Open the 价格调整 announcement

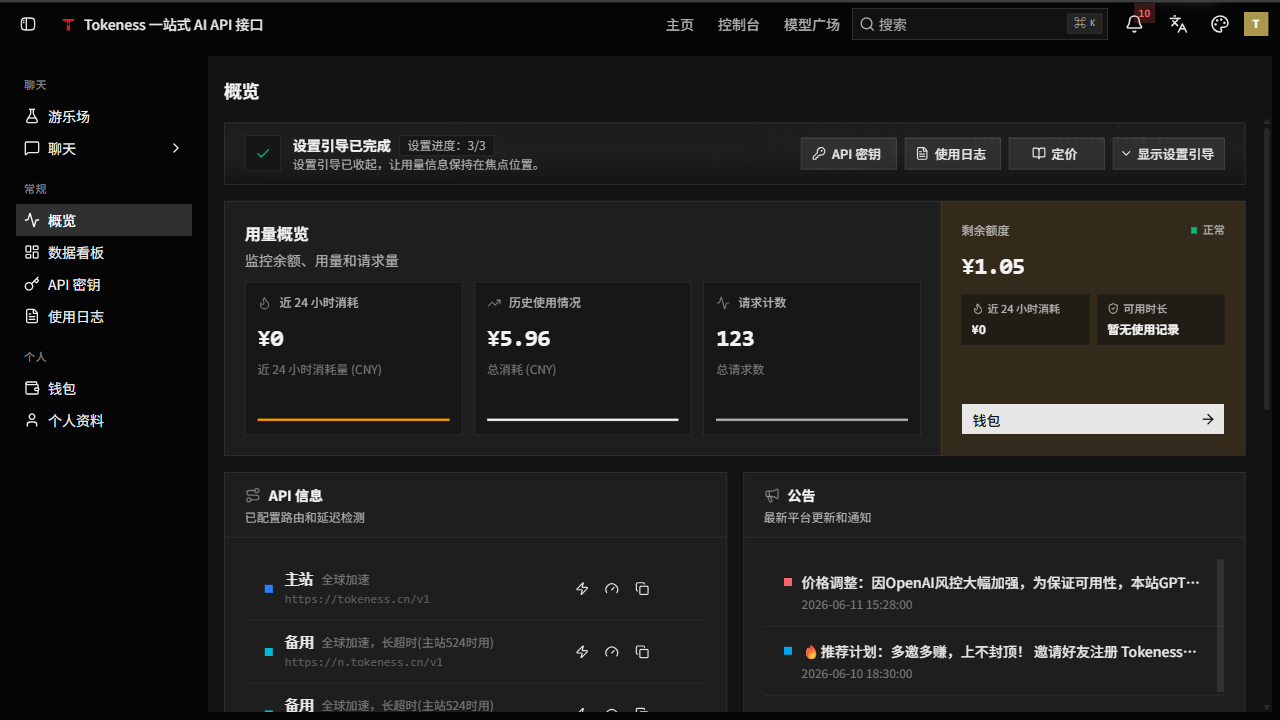coord(1000,582)
